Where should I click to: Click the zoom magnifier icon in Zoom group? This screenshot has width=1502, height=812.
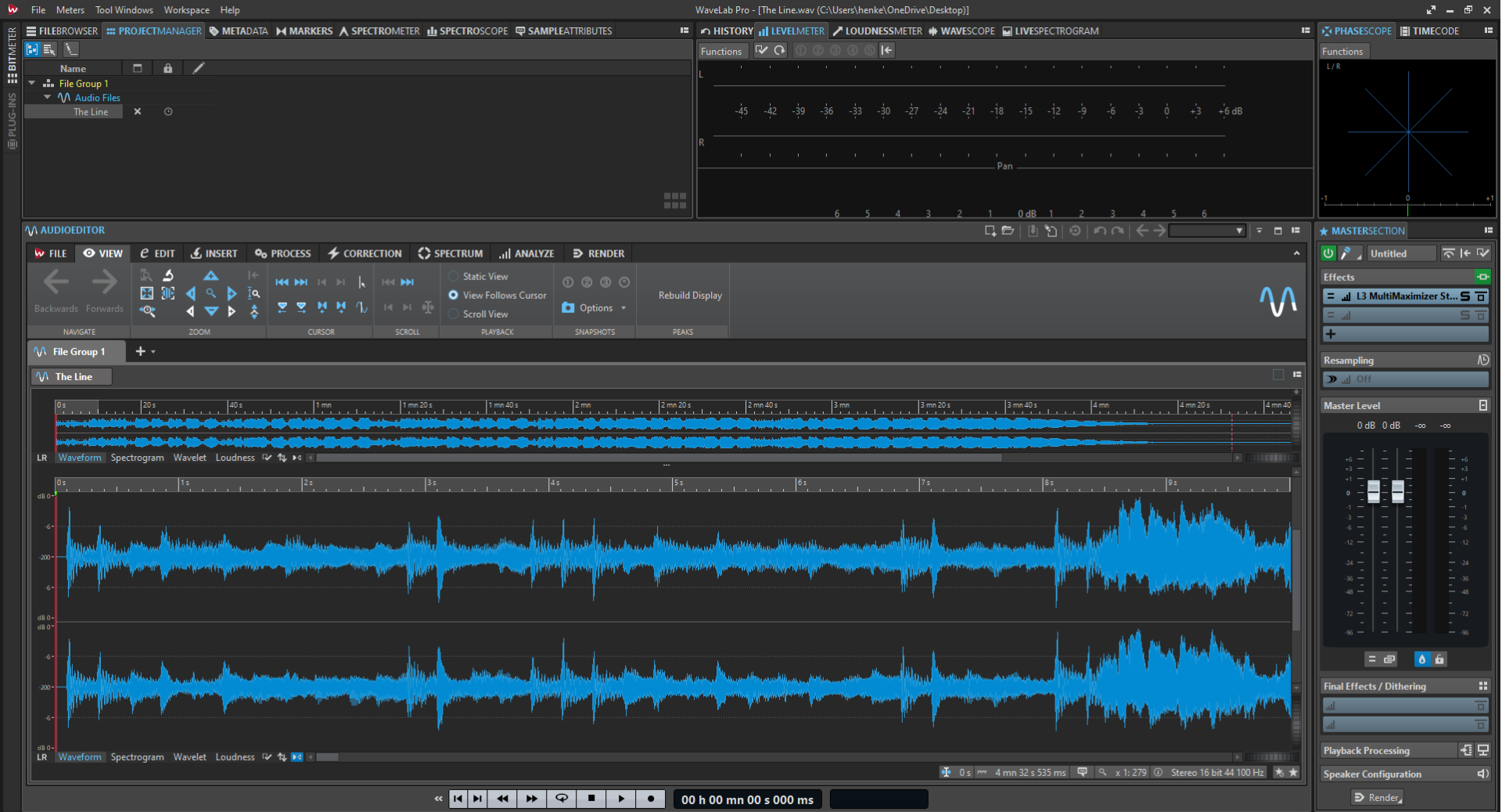click(211, 293)
